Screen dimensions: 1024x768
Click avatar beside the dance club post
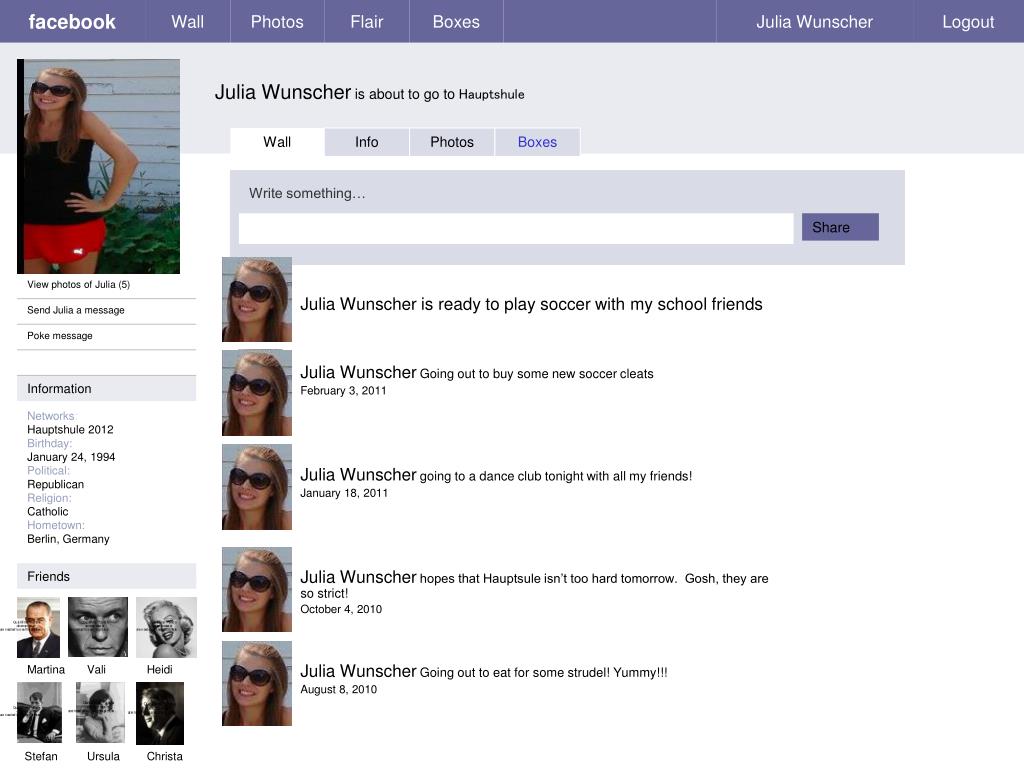(x=257, y=487)
